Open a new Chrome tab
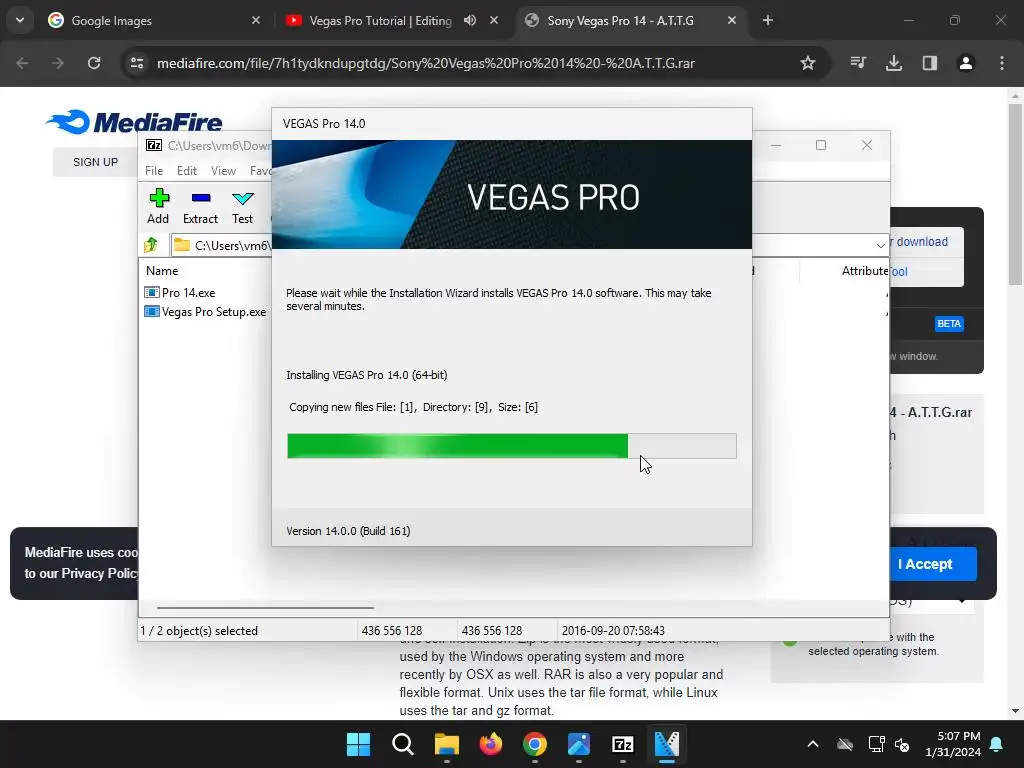Screen dimensions: 1024x768 (768, 20)
